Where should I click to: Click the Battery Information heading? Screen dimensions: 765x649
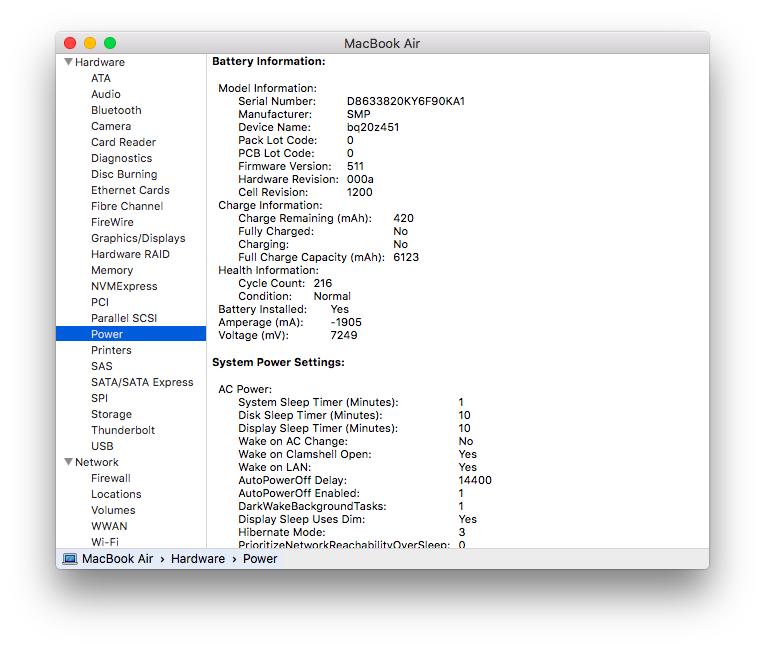coord(269,61)
